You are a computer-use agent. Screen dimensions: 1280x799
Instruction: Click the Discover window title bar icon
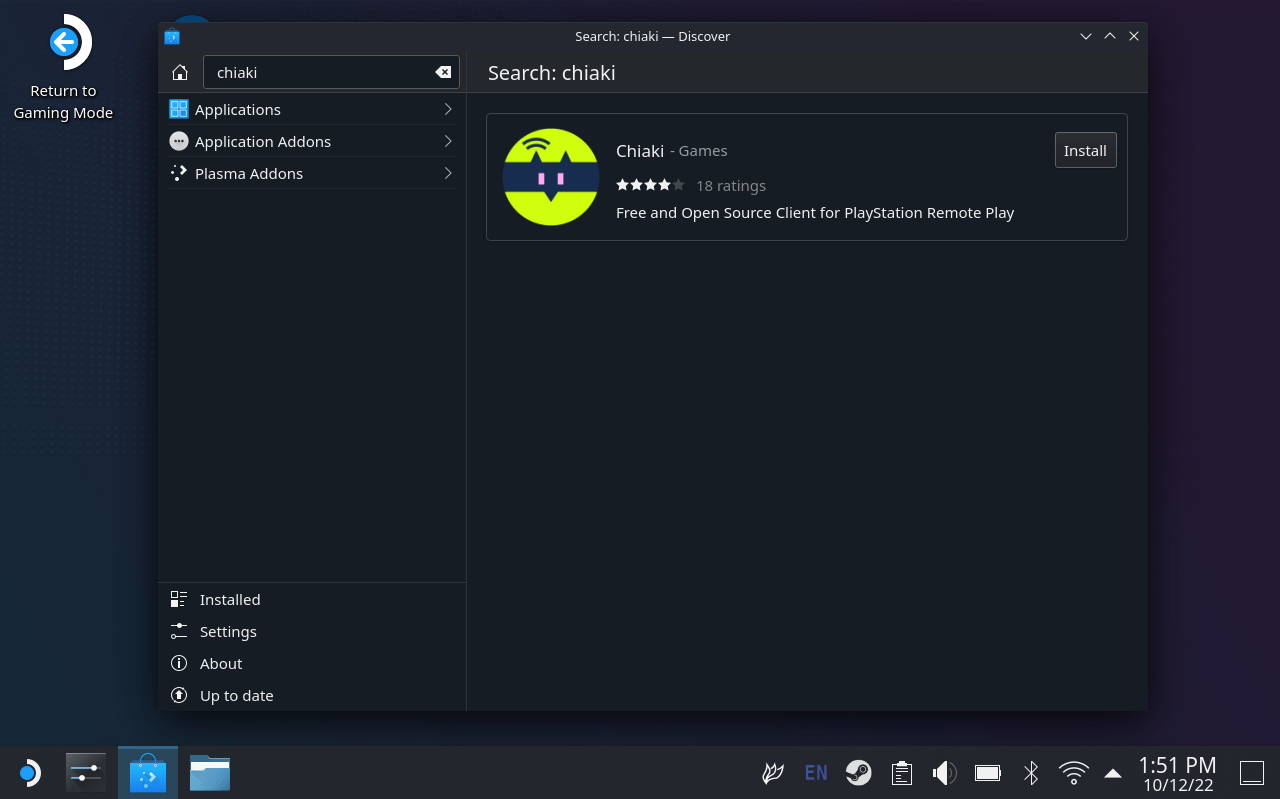[x=172, y=36]
